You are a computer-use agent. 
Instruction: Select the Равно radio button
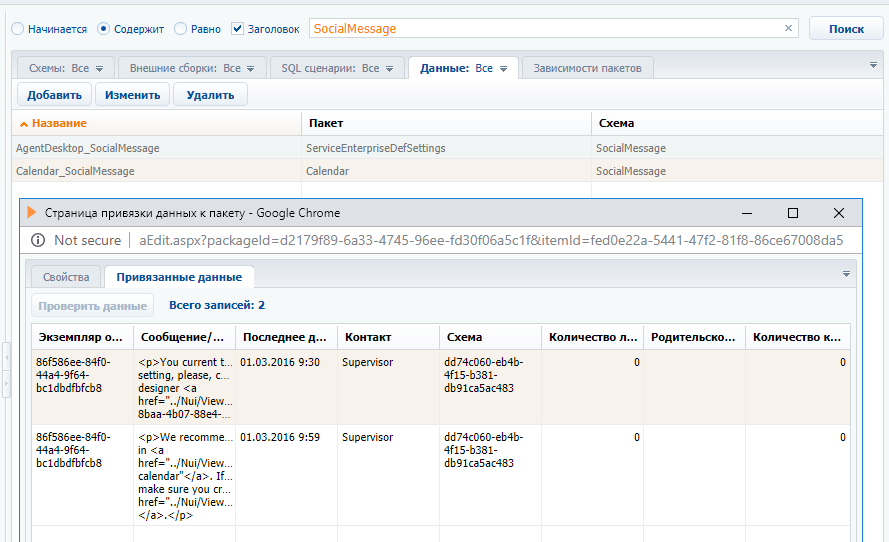coord(181,29)
